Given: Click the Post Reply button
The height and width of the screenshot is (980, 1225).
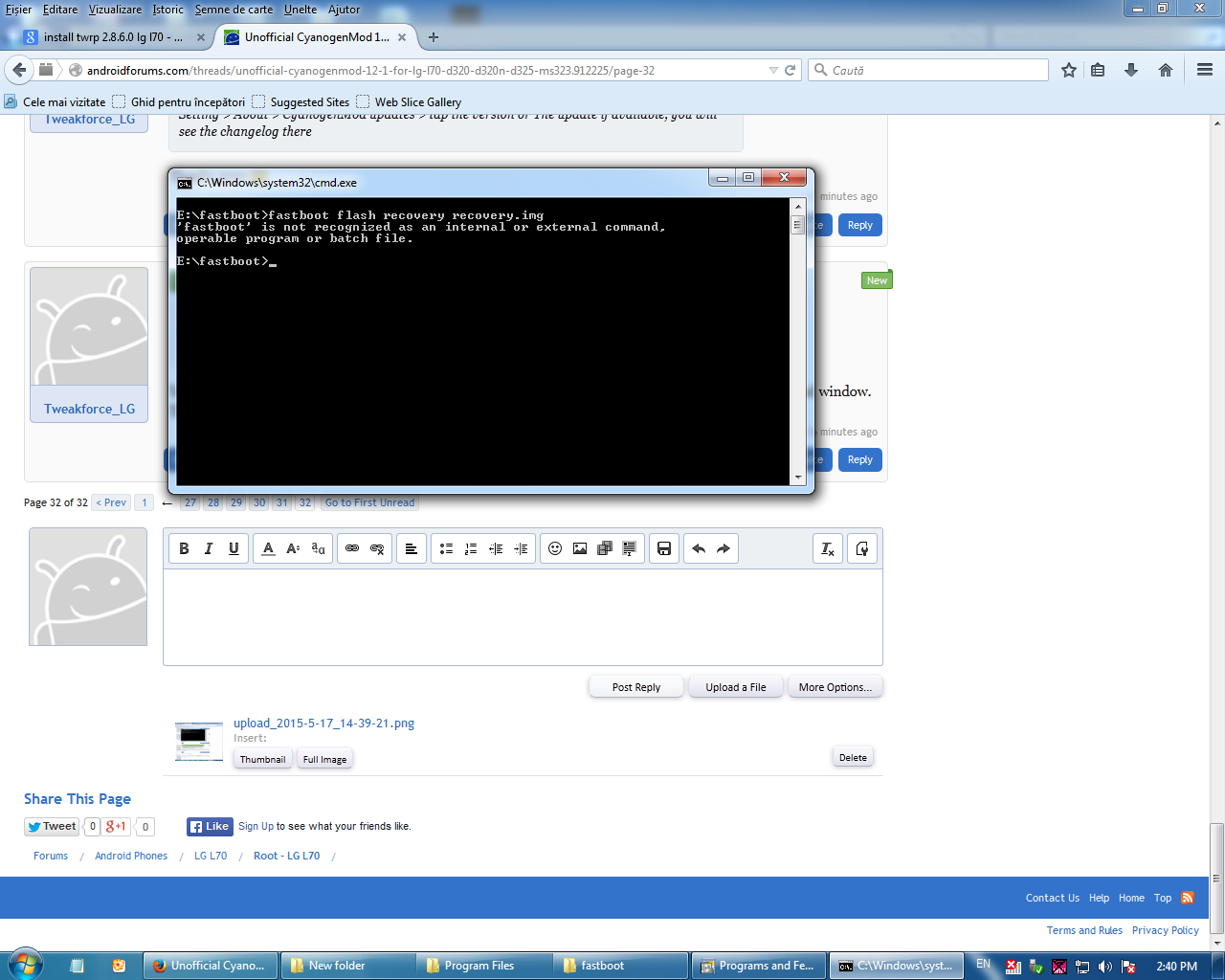Looking at the screenshot, I should tap(636, 687).
